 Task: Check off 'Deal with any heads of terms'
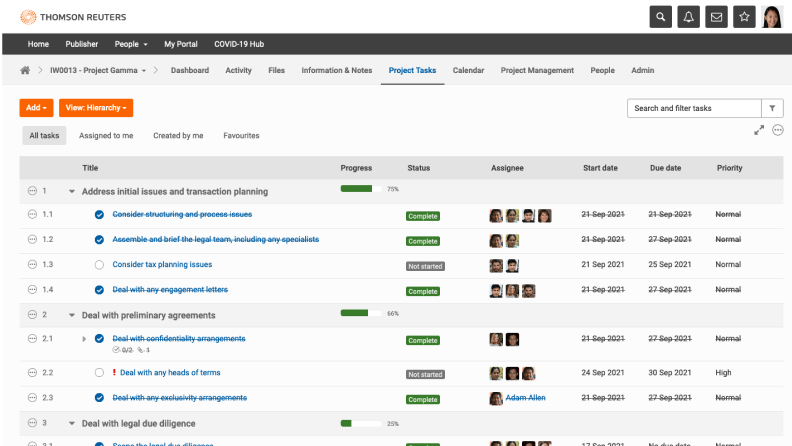click(x=99, y=373)
